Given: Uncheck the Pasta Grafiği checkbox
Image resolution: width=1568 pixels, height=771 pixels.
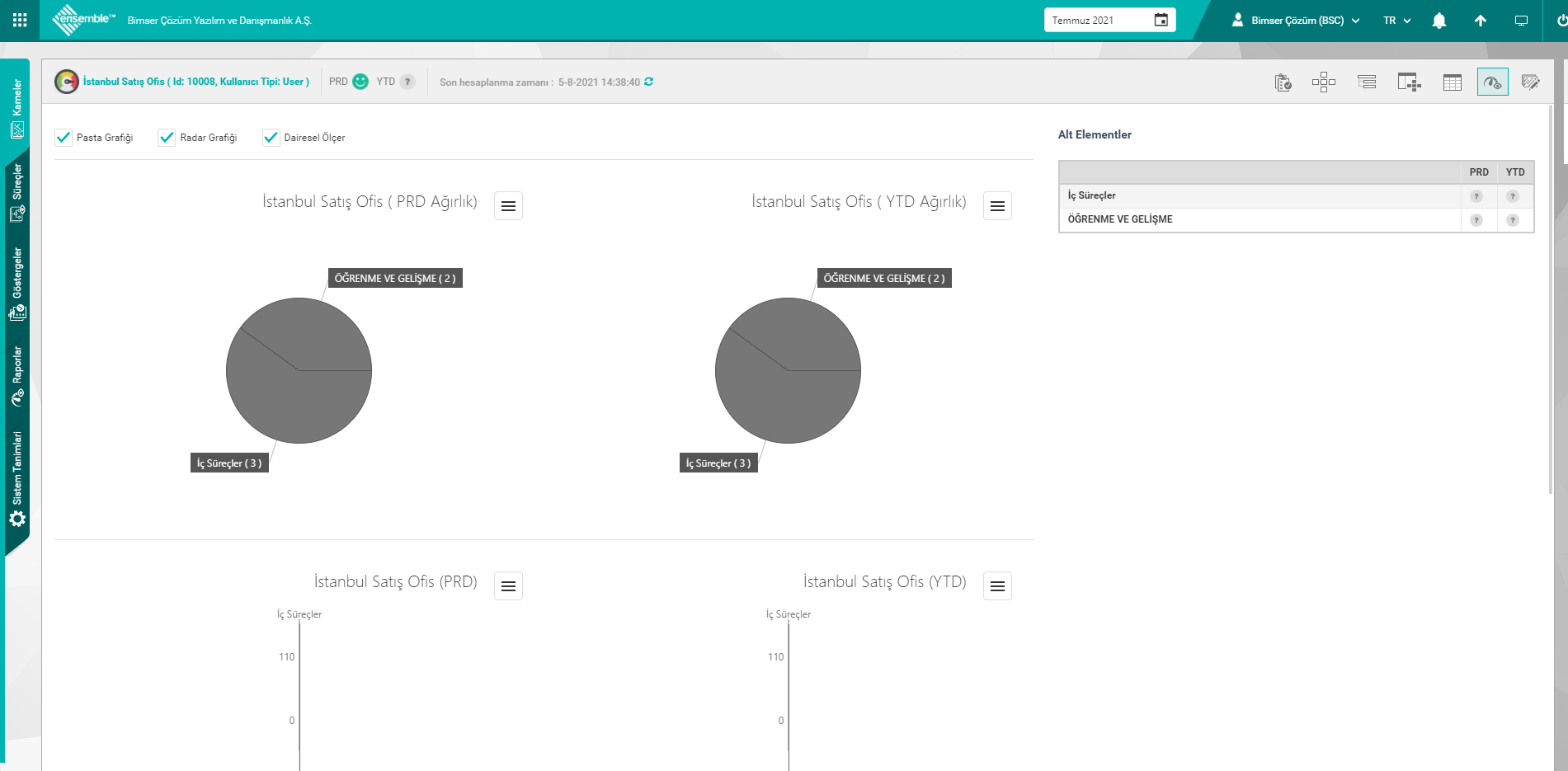Looking at the screenshot, I should 64,138.
